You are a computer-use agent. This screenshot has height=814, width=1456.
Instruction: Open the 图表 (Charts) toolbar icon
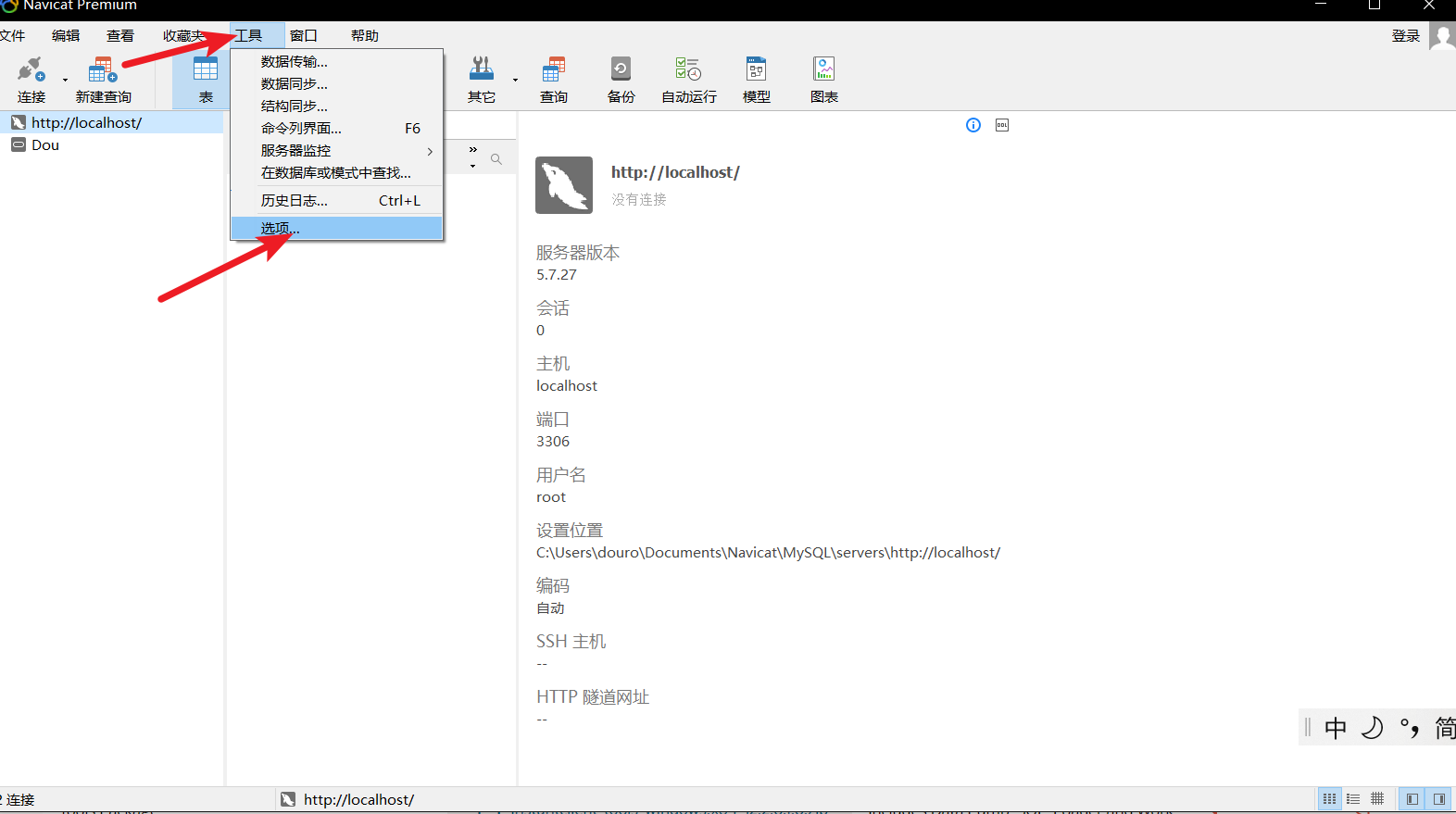pyautogui.click(x=823, y=80)
